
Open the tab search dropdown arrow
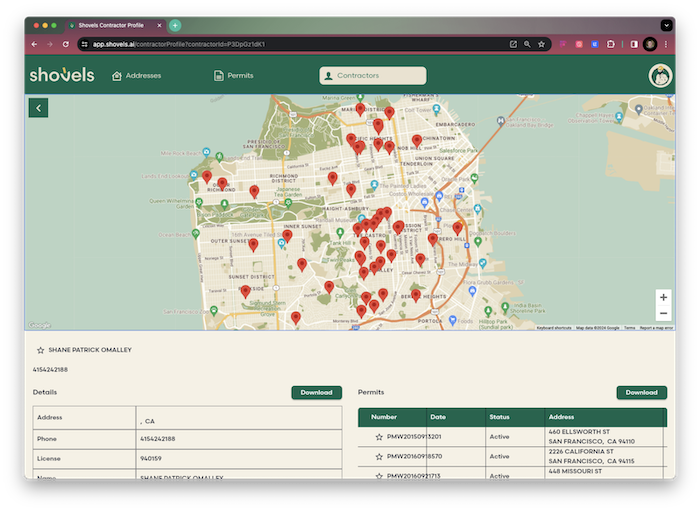point(667,25)
